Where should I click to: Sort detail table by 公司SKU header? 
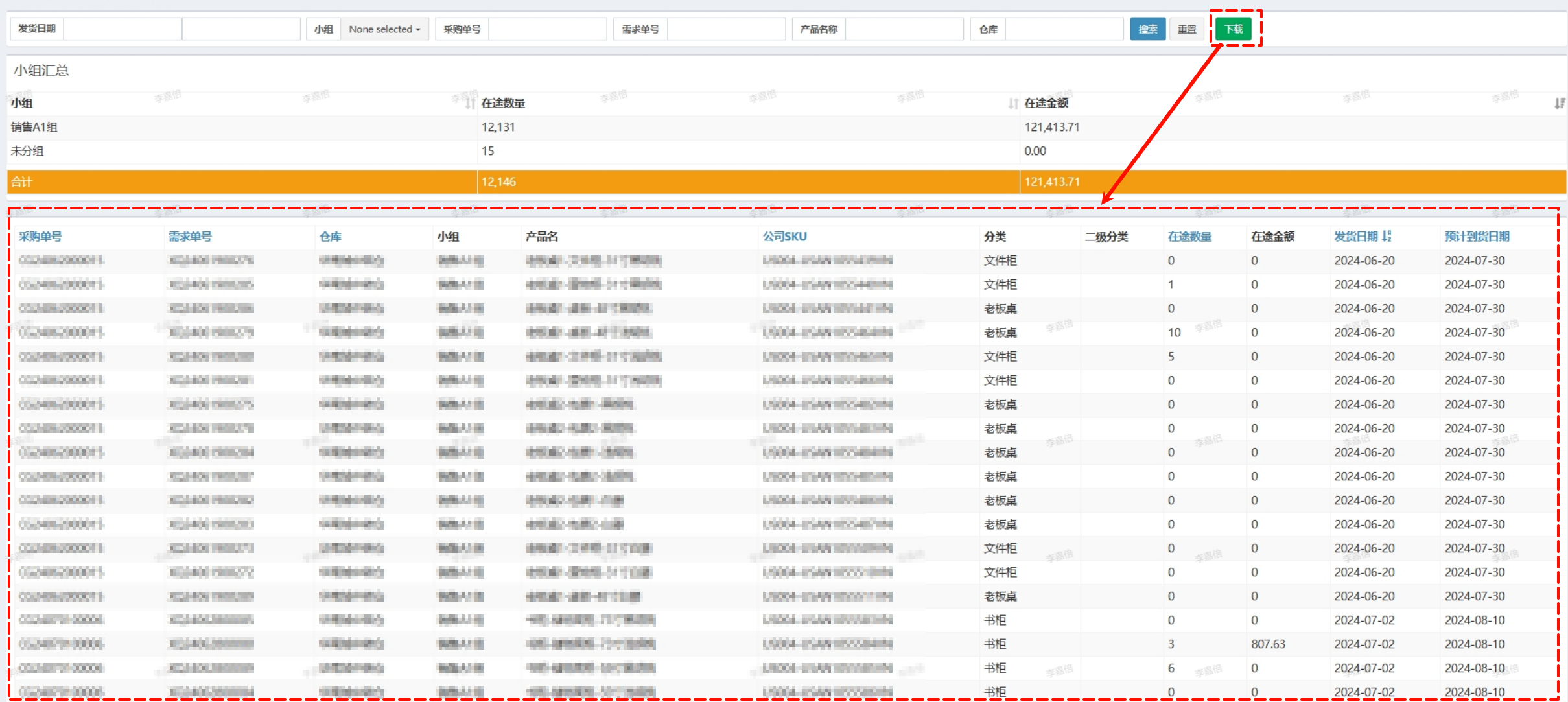click(x=785, y=237)
